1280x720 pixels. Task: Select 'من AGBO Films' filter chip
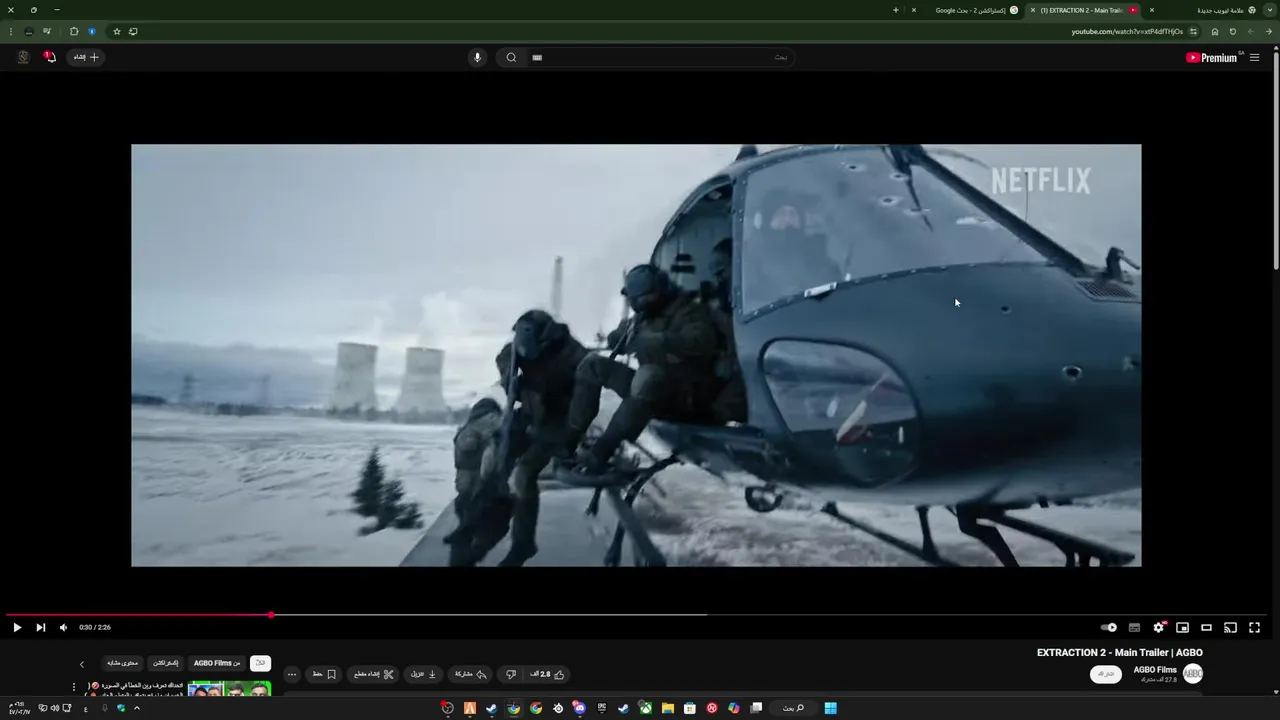click(x=217, y=663)
